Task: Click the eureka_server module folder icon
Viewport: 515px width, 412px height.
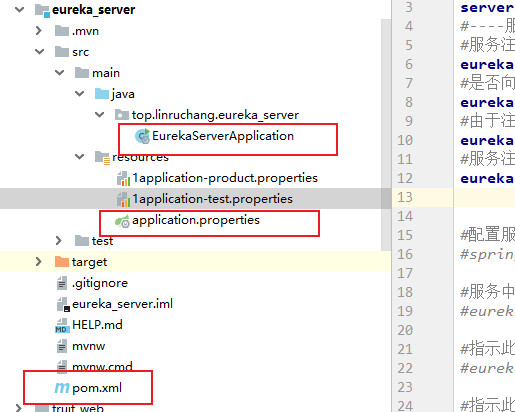Action: (42, 10)
